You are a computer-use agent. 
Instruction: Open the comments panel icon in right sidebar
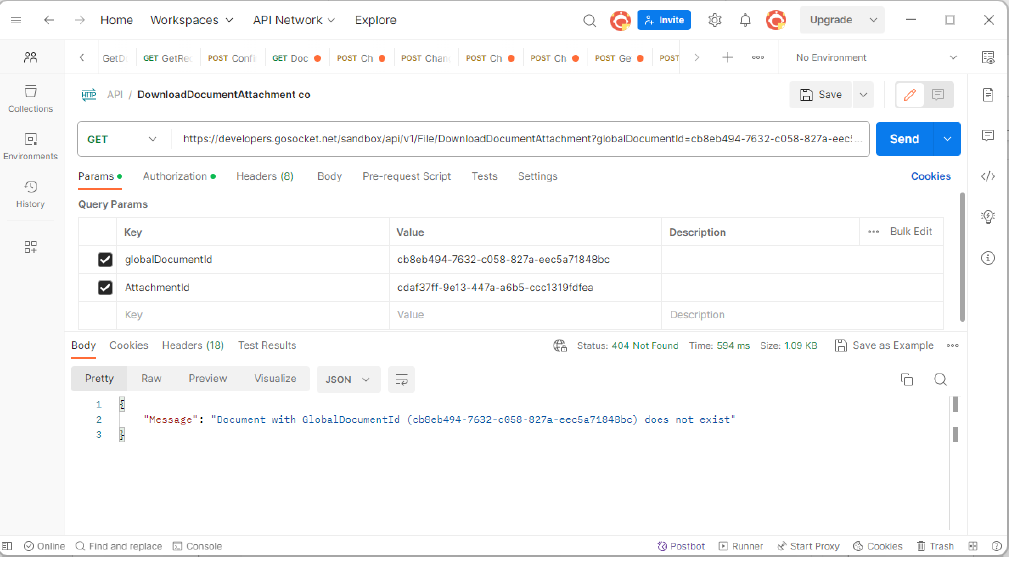tap(988, 135)
